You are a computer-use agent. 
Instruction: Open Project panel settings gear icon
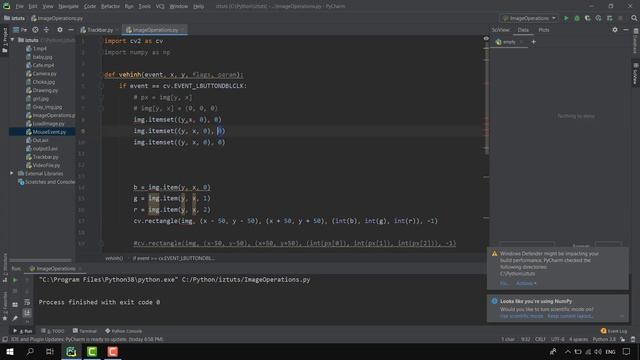point(60,30)
